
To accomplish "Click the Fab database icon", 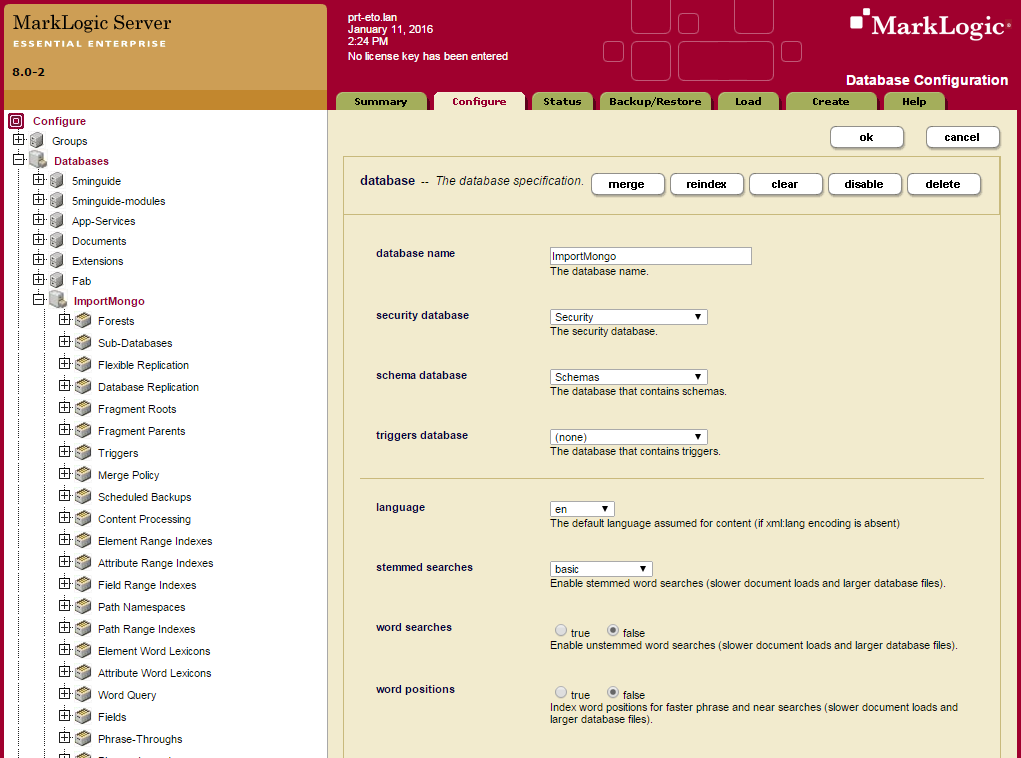I will [57, 281].
